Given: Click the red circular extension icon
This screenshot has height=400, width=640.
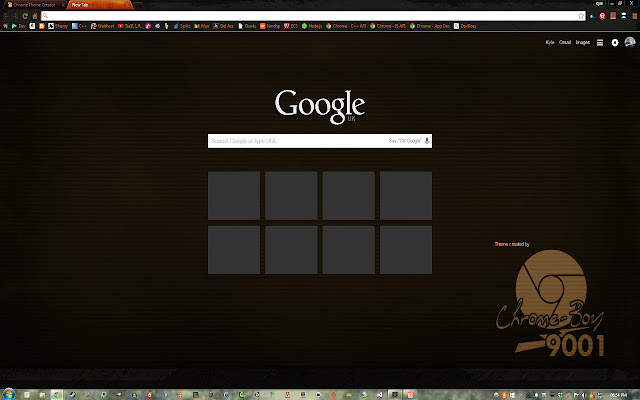Looking at the screenshot, I should click(602, 16).
